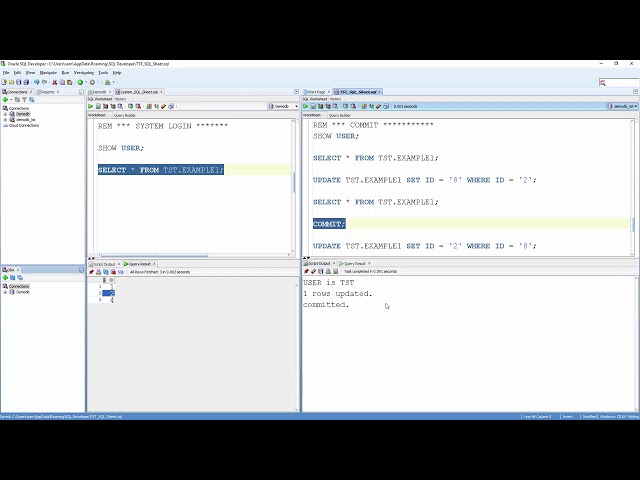640x480 pixels.
Task: Click print icon in left Query Result
Action: coord(98,272)
